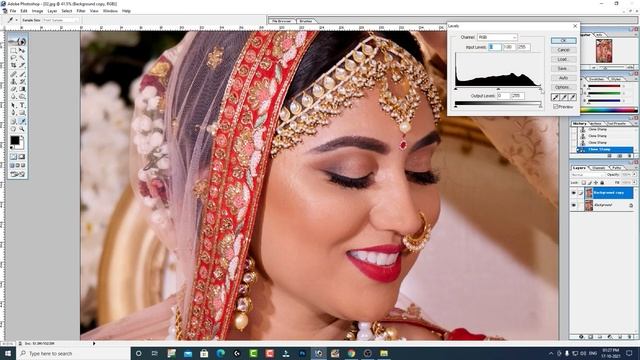Select the Healing Brush tool
640x360 pixels.
tap(13, 74)
